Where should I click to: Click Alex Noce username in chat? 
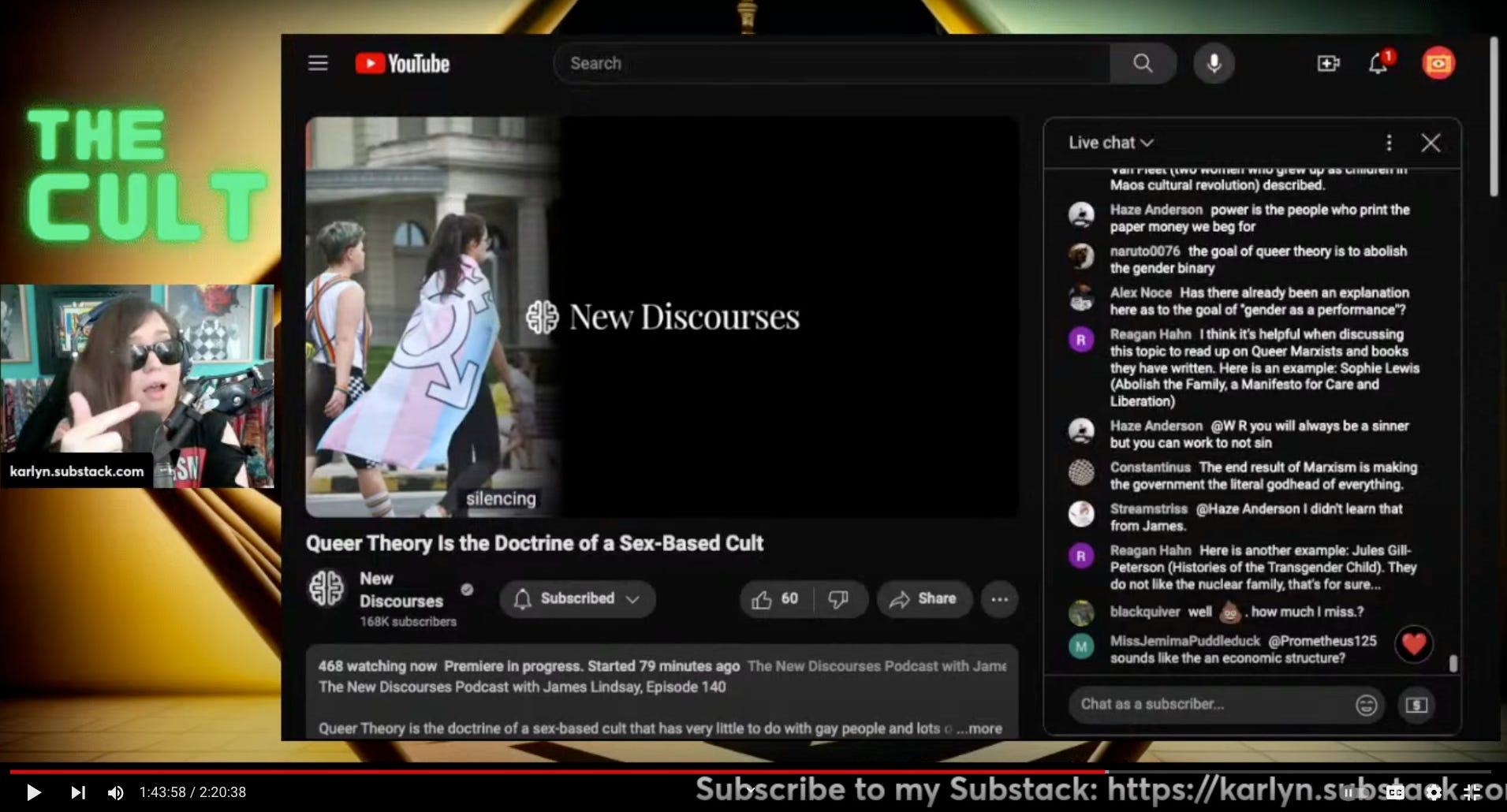(x=1140, y=292)
